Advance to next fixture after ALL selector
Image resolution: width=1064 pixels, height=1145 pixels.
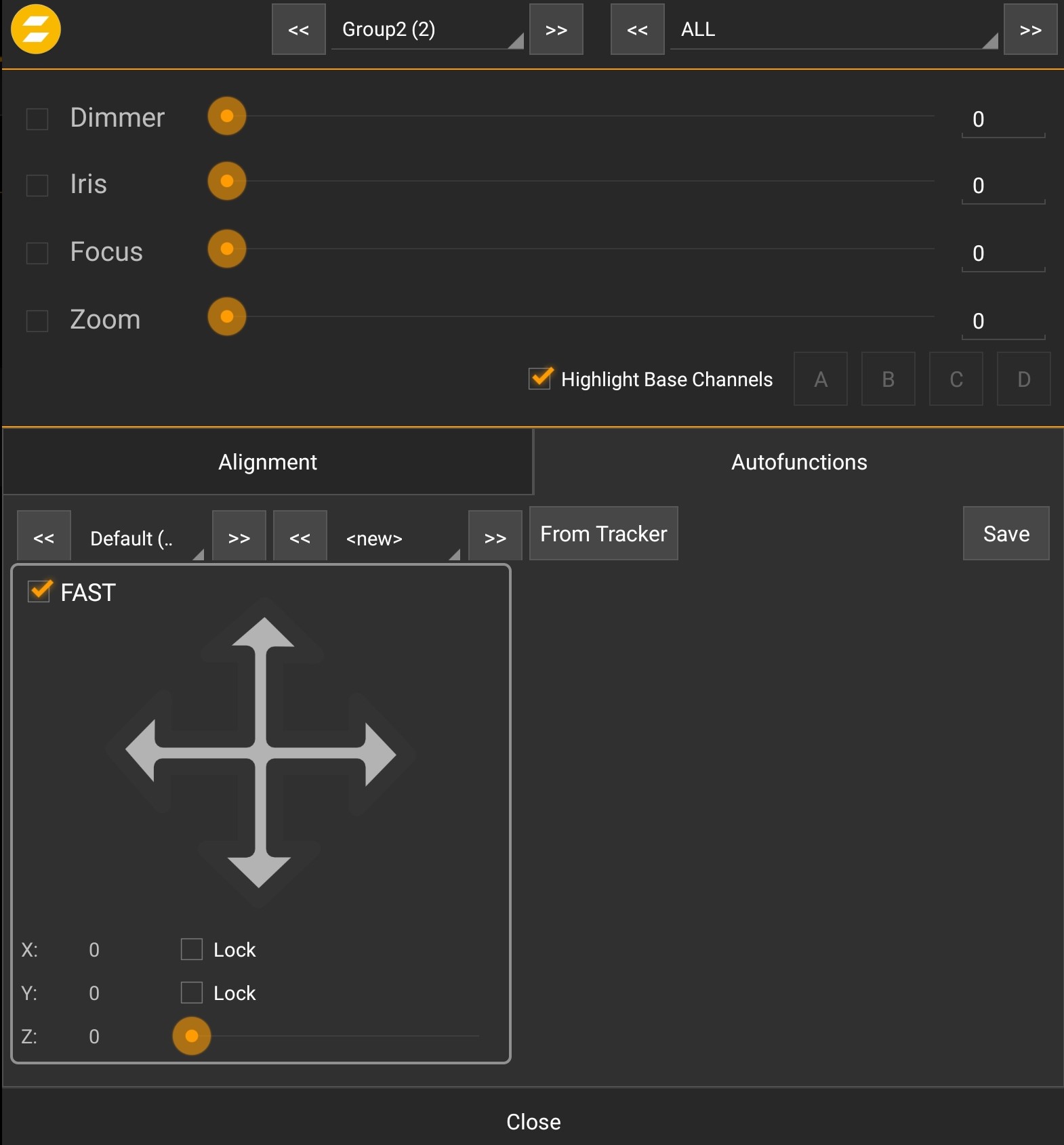click(x=1030, y=29)
